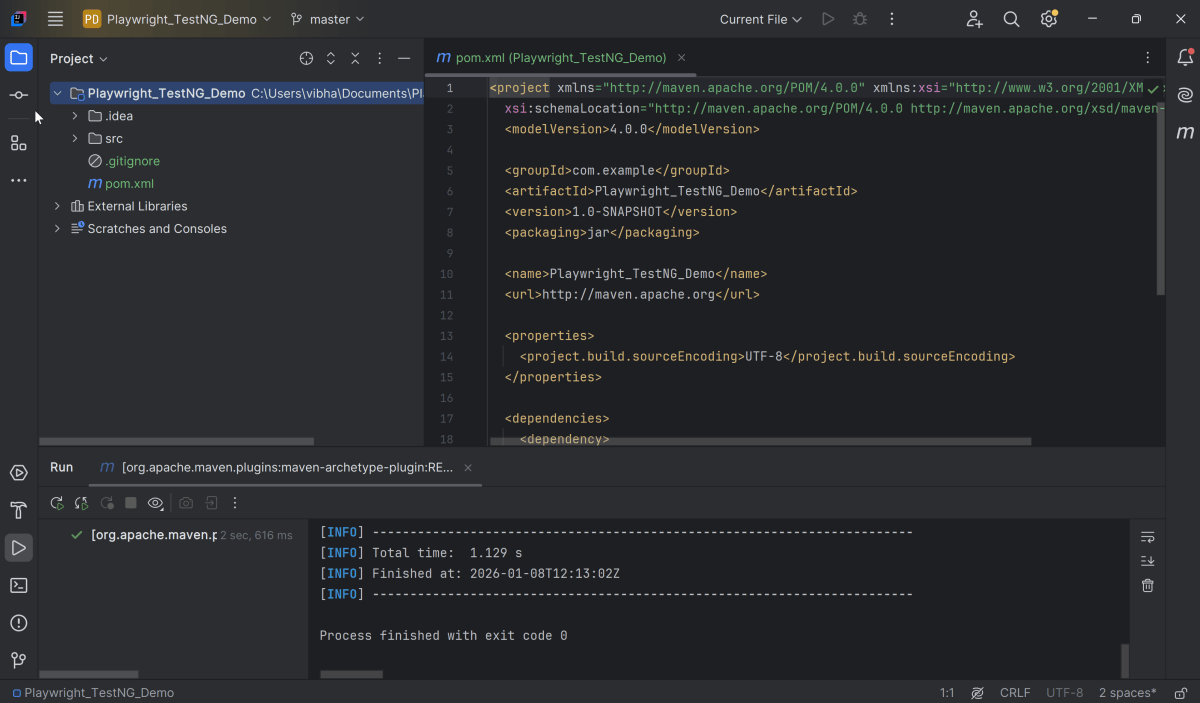Select the pom.xml editor tab

550,58
